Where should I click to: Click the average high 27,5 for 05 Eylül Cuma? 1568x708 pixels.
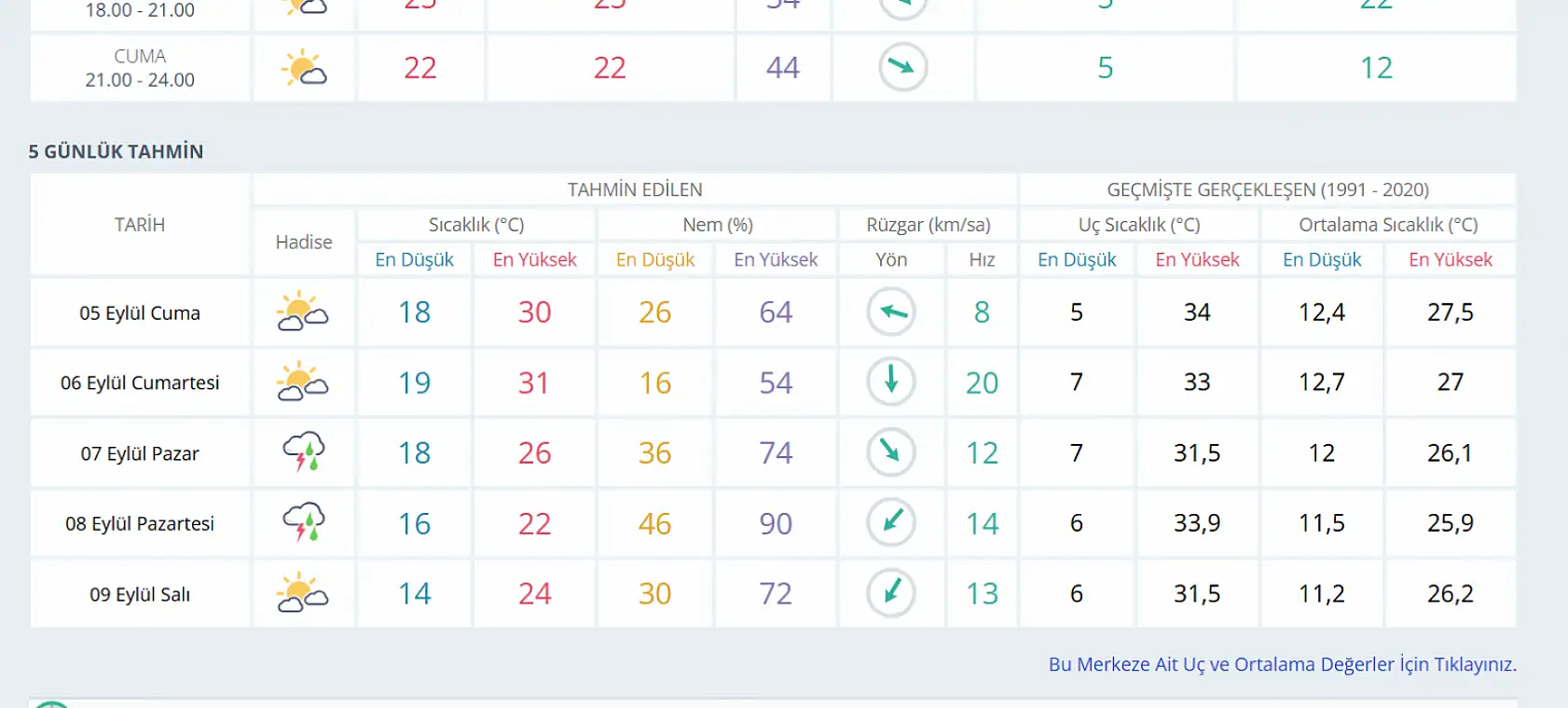tap(1451, 312)
